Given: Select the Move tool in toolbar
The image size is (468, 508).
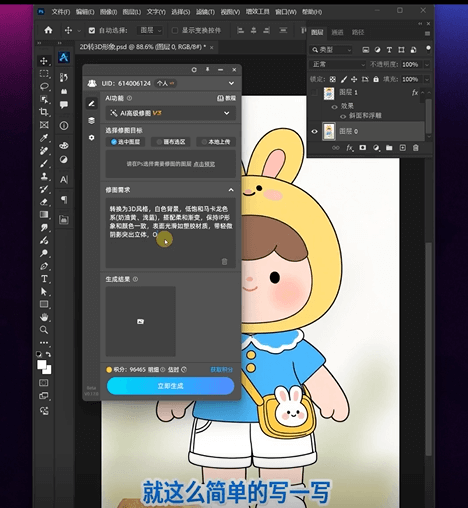Looking at the screenshot, I should point(44,61).
